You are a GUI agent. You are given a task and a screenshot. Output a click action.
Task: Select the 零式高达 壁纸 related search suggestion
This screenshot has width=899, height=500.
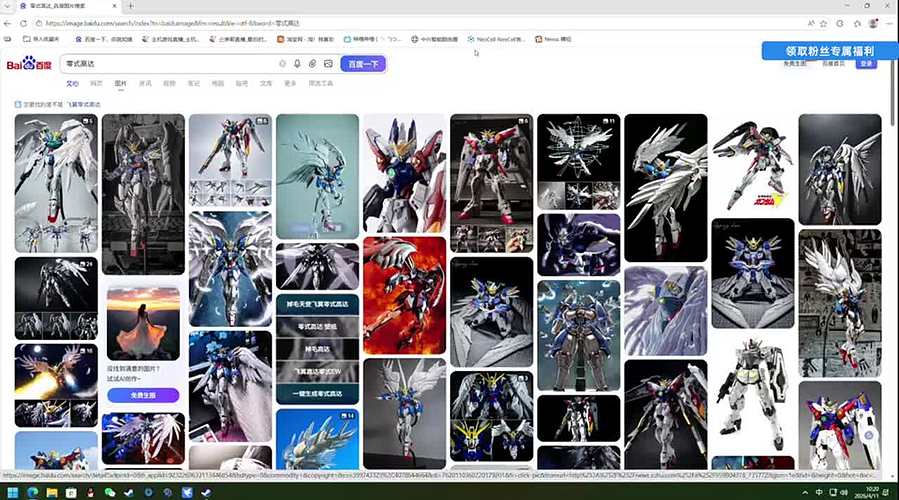pyautogui.click(x=317, y=327)
